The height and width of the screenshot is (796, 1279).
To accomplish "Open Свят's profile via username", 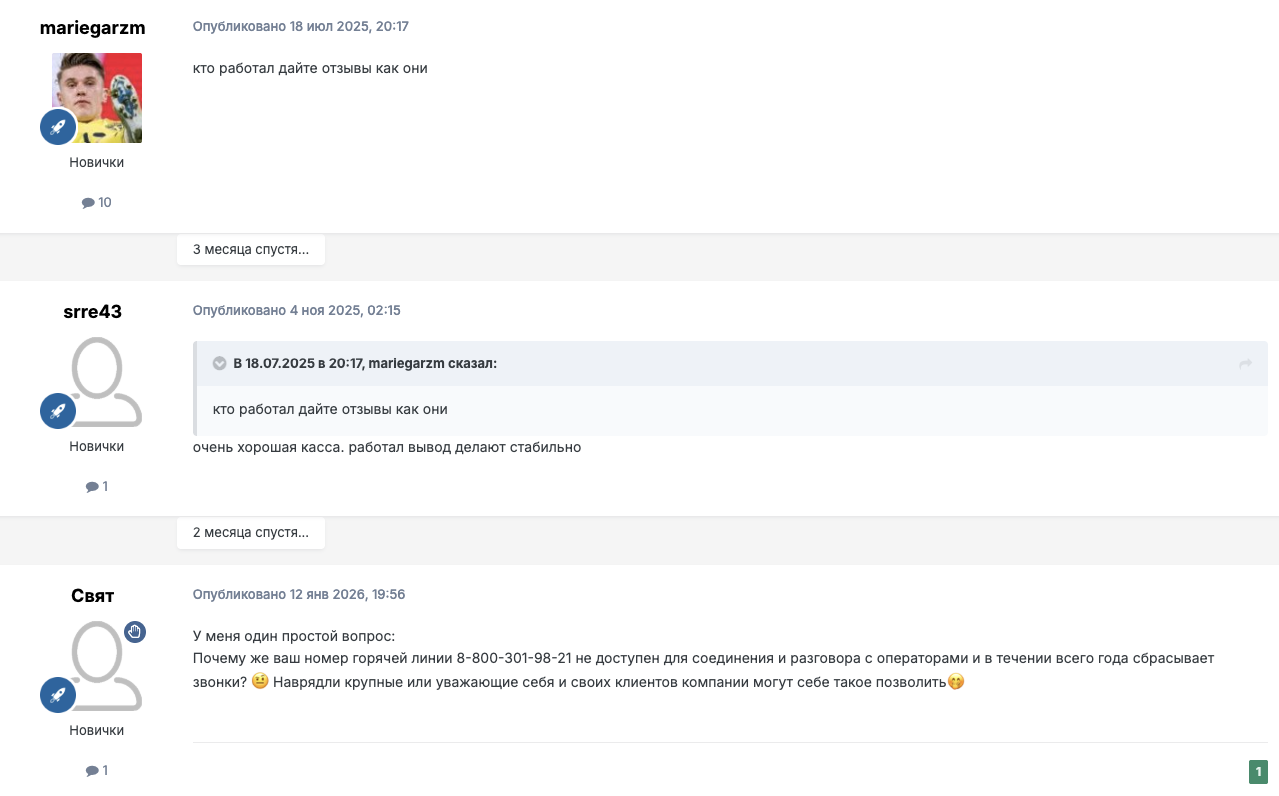I will [x=93, y=595].
